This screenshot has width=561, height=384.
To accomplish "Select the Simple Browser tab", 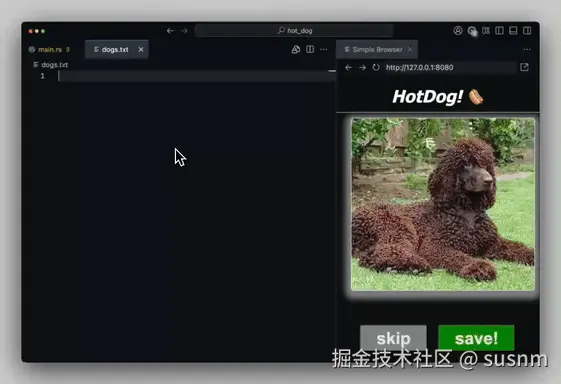I will [x=377, y=49].
